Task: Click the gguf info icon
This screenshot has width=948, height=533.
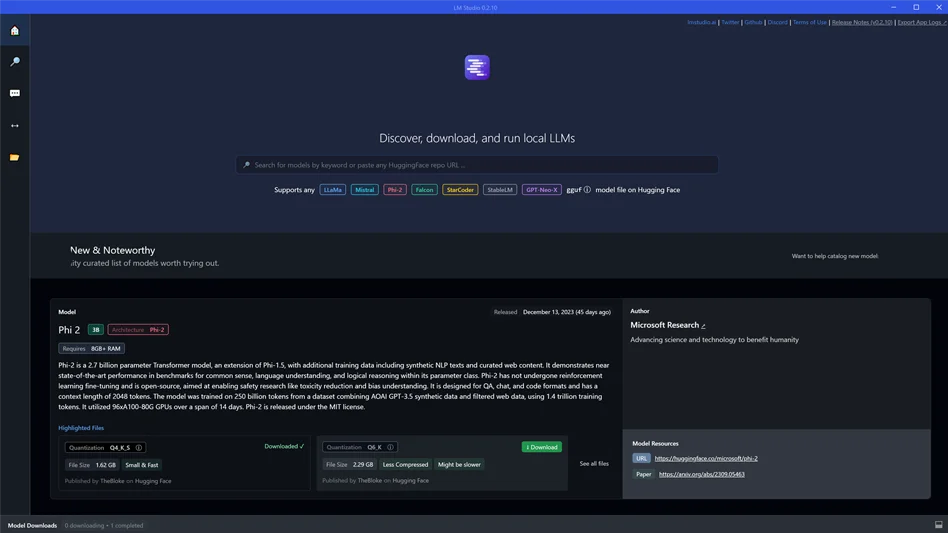Action: pyautogui.click(x=587, y=190)
